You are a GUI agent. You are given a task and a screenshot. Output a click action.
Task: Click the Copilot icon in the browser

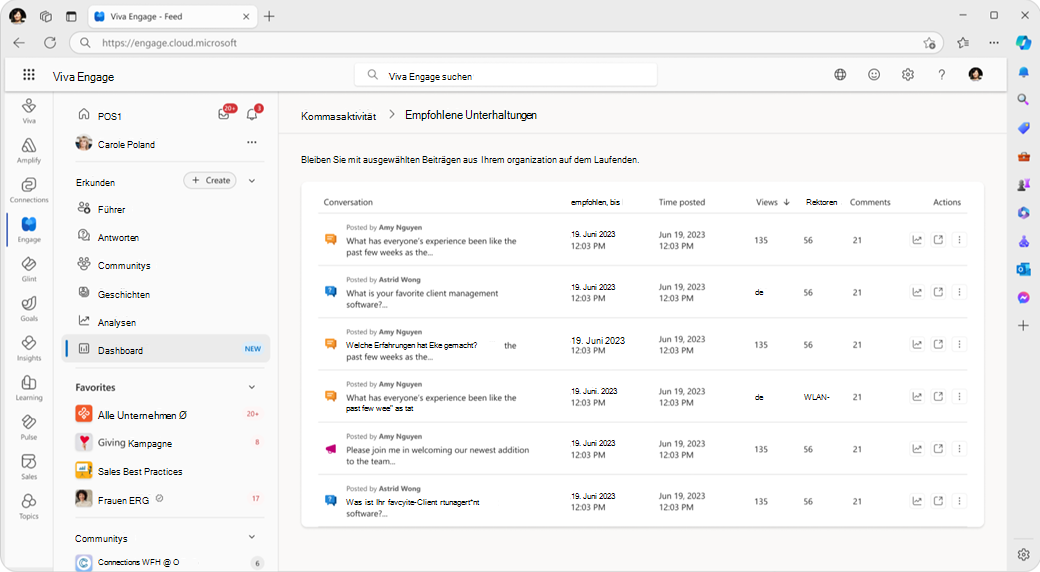point(1023,42)
